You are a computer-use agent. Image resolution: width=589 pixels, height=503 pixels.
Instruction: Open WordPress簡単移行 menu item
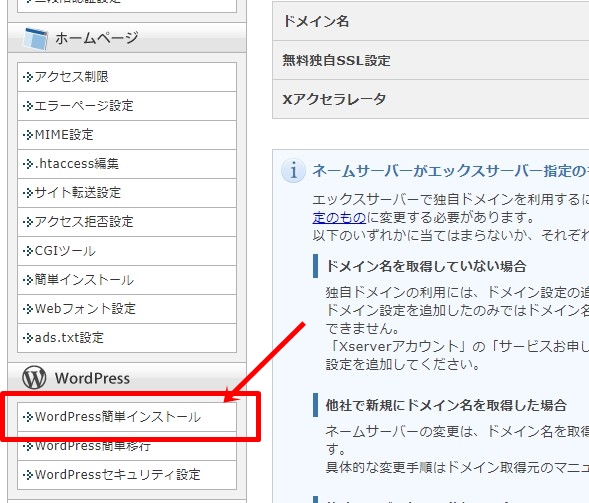click(127, 446)
